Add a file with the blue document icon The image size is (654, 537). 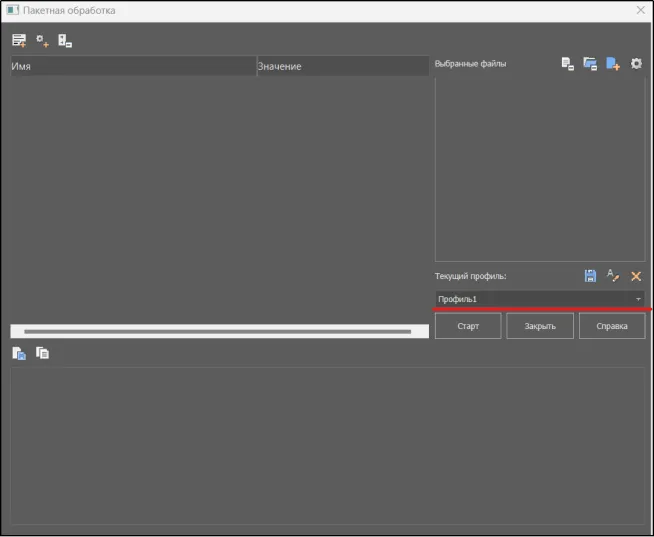613,64
